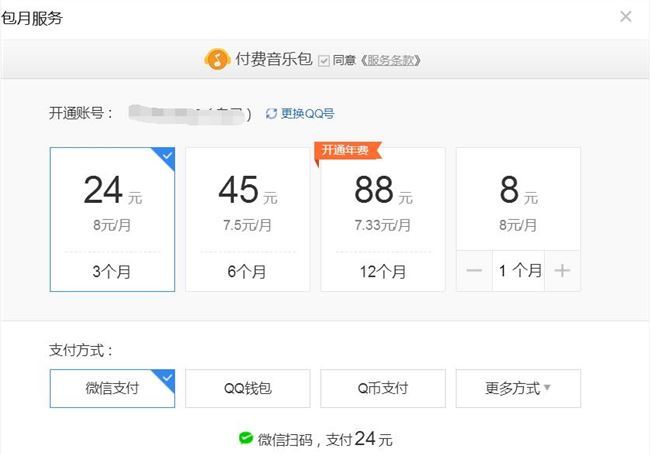
Task: Toggle the 同意 service terms checkbox
Action: click(x=324, y=61)
